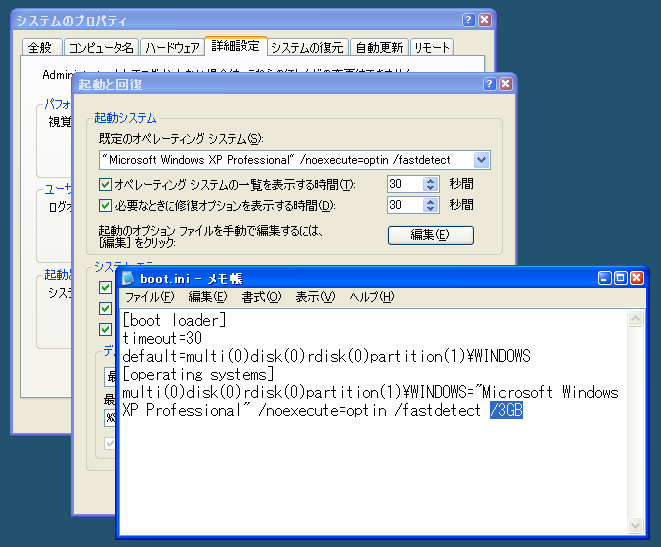The height and width of the screenshot is (547, 661).
Task: Increase recovery options display time spinner
Action: pos(430,201)
